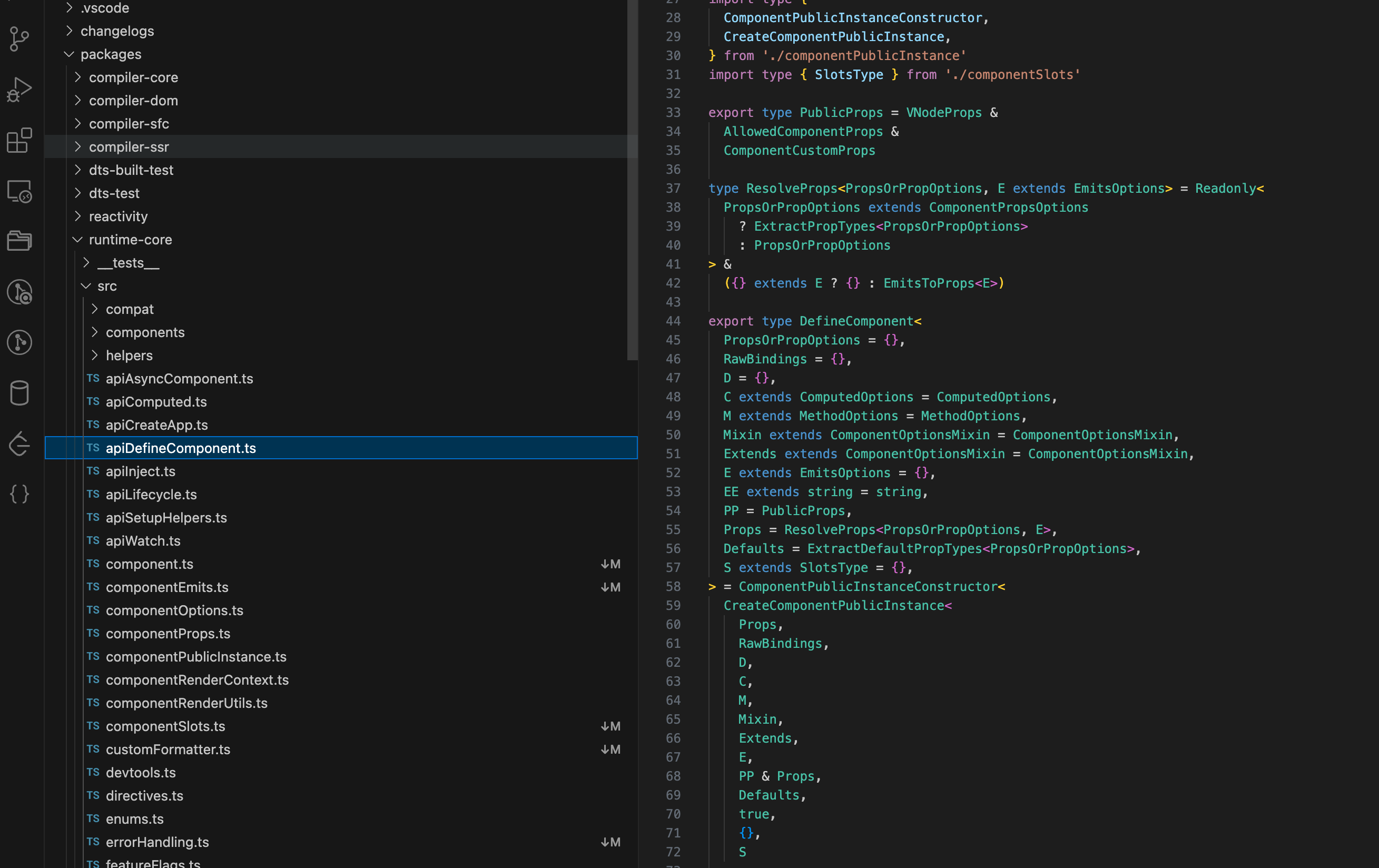Viewport: 1379px width, 868px height.
Task: Collapse the packages folder
Action: pos(70,54)
